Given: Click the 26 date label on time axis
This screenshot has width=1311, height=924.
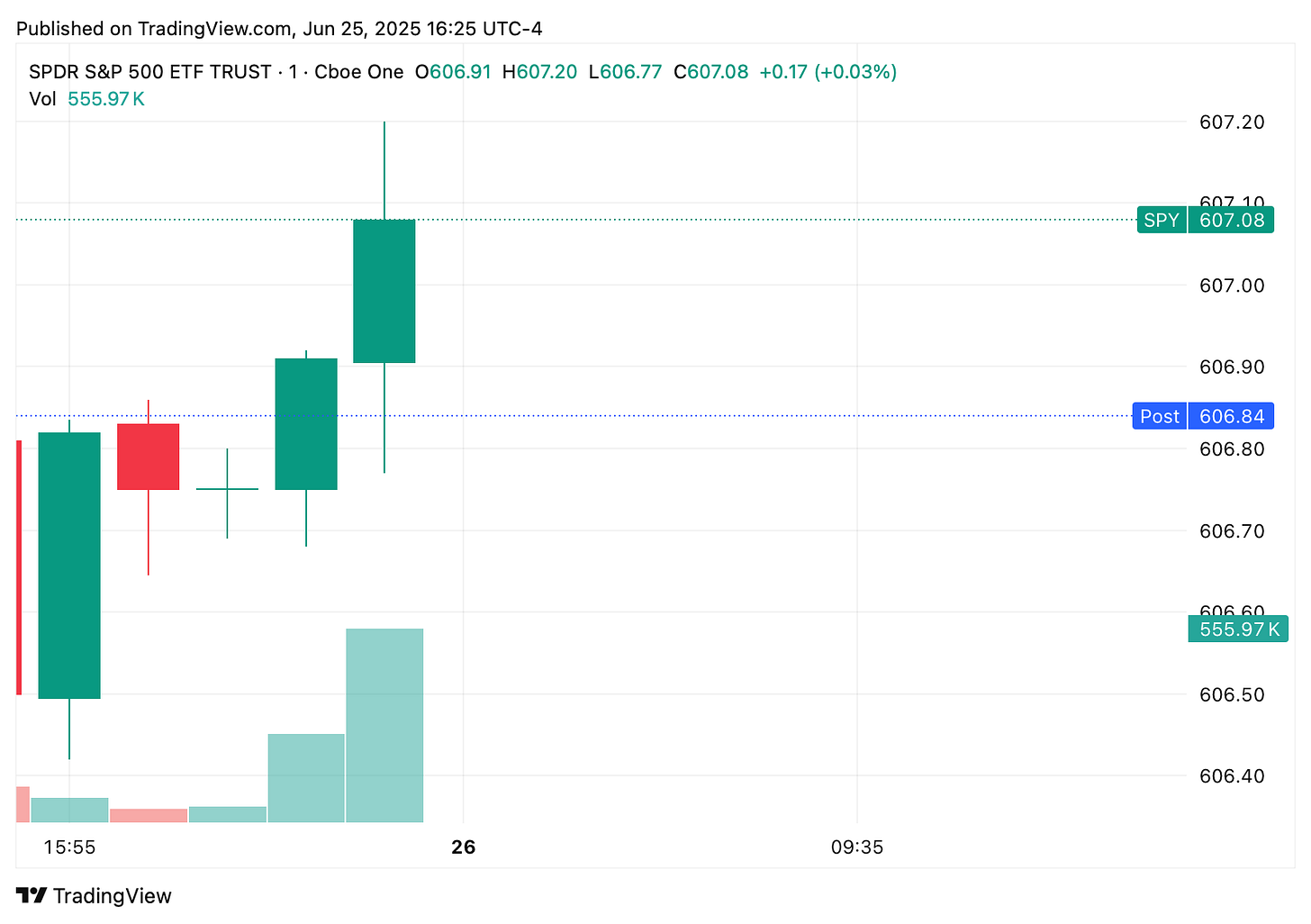Looking at the screenshot, I should pyautogui.click(x=463, y=847).
